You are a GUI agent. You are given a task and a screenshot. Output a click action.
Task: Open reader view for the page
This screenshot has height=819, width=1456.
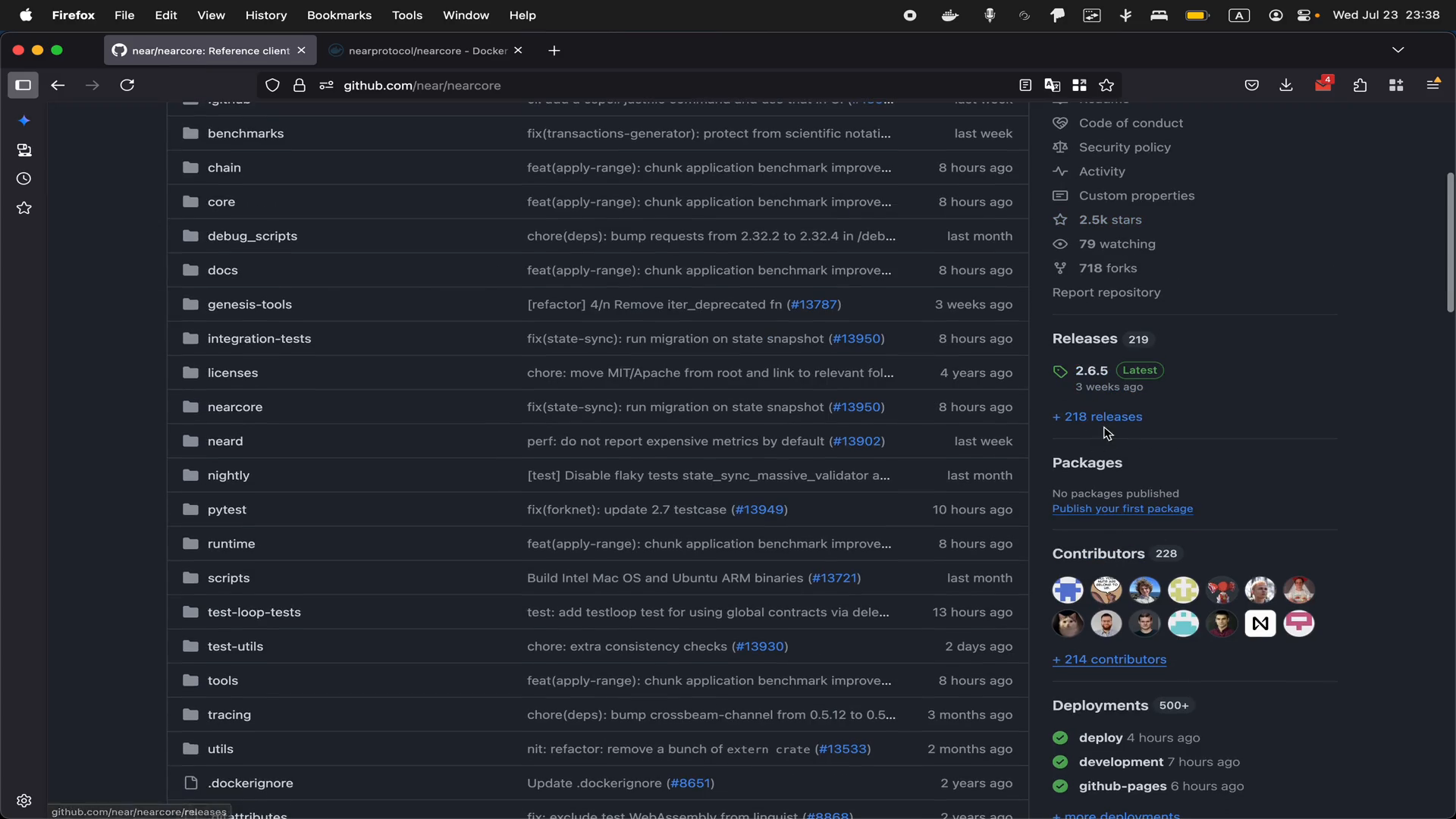[1025, 86]
